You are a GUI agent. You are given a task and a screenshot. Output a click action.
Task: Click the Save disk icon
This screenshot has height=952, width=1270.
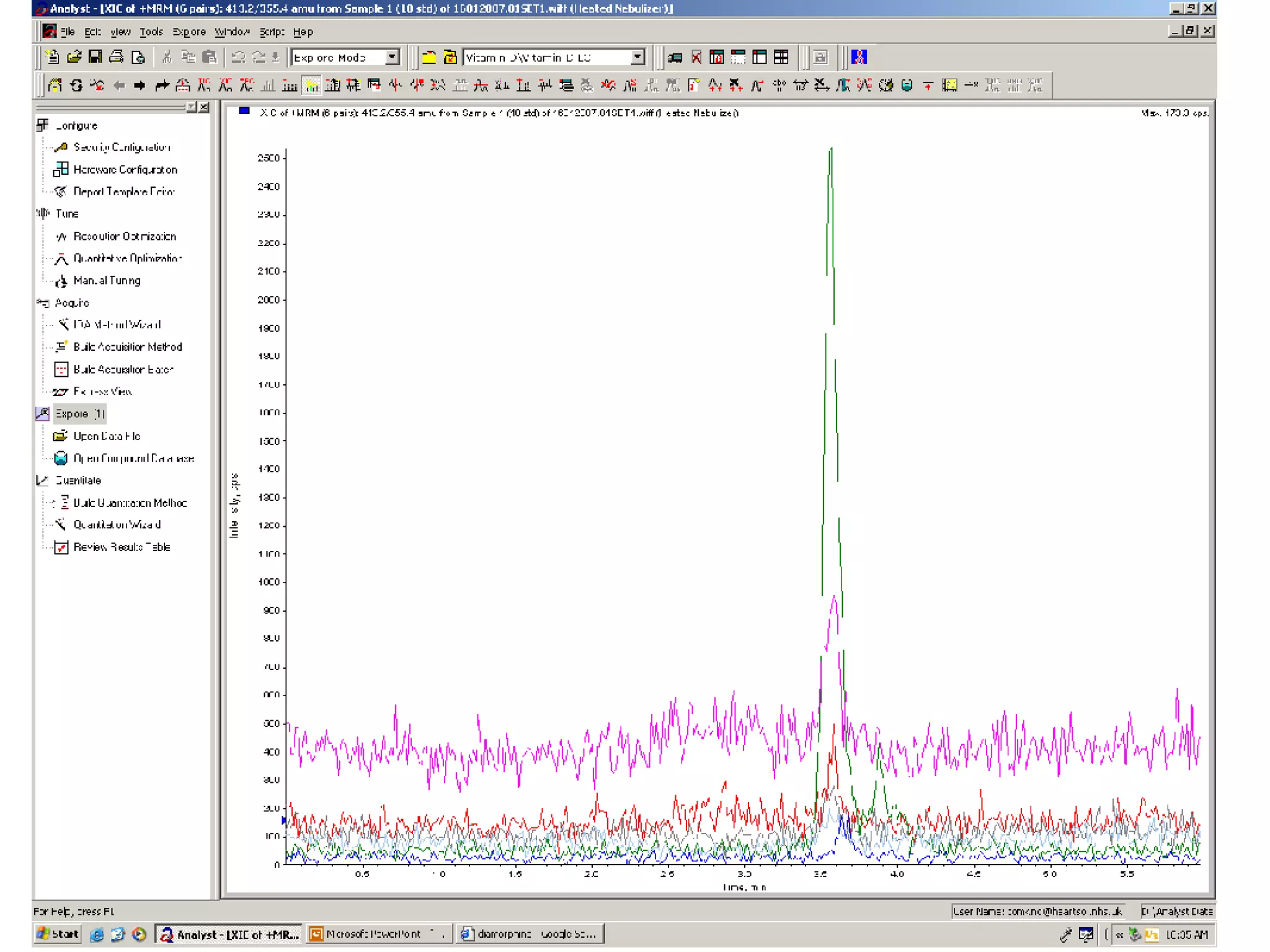pos(95,58)
